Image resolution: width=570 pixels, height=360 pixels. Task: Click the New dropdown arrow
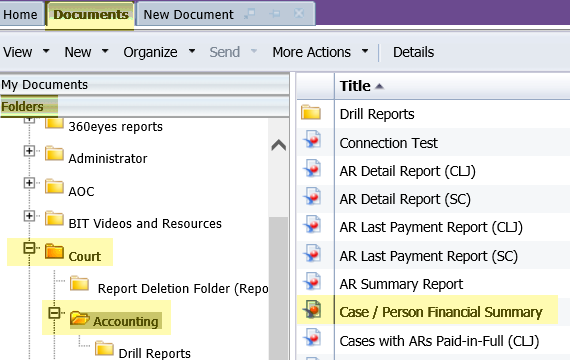[x=105, y=51]
